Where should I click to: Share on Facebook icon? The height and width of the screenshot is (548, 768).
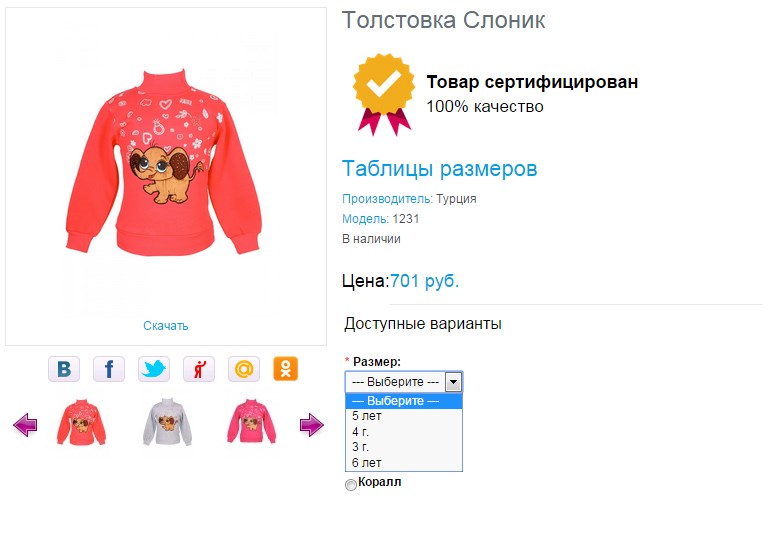109,369
